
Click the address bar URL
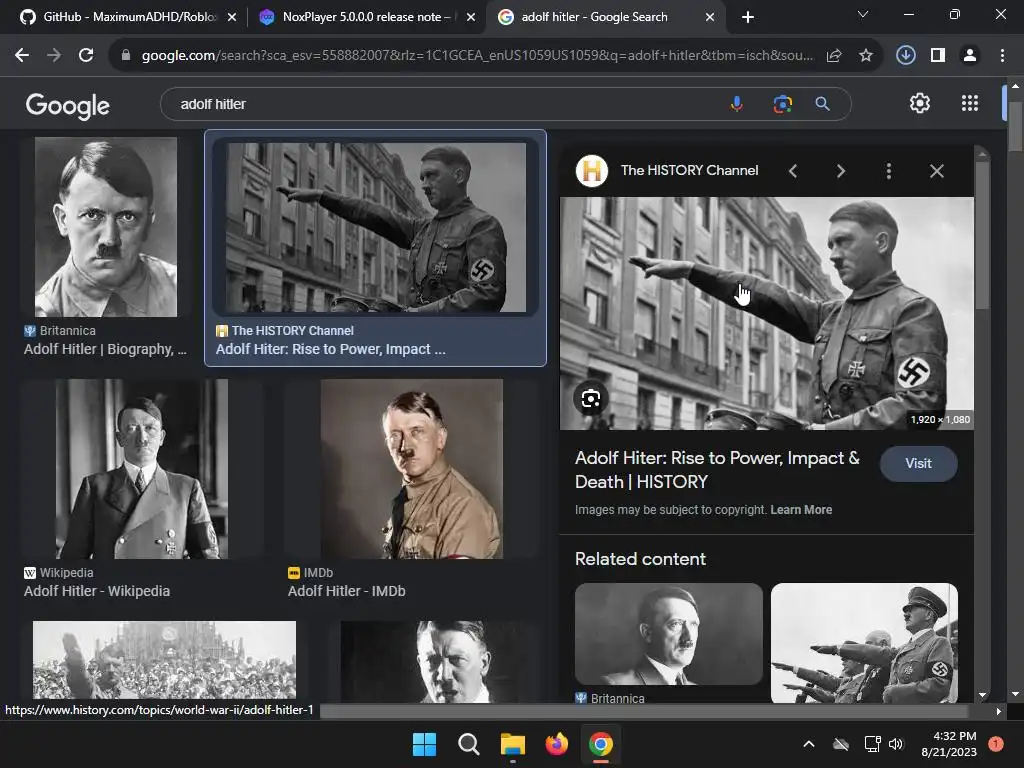pyautogui.click(x=477, y=56)
